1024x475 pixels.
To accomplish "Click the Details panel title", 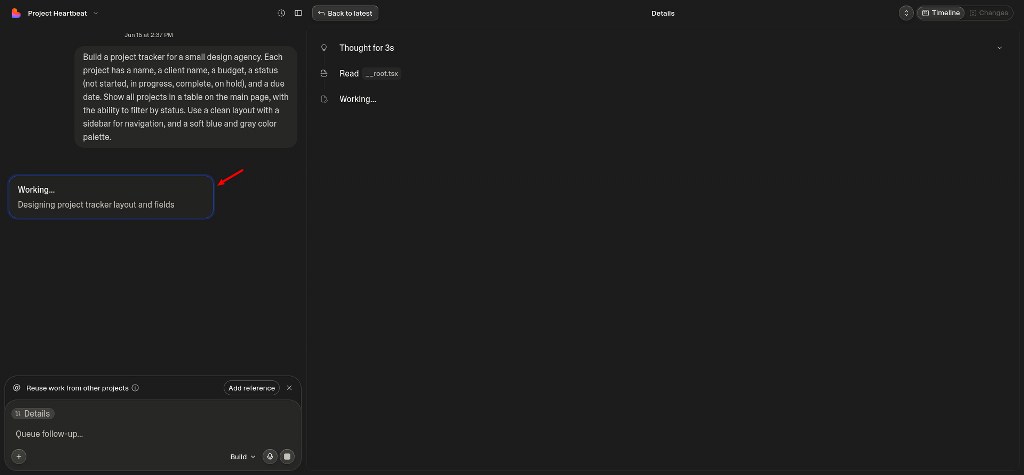I will pyautogui.click(x=663, y=13).
